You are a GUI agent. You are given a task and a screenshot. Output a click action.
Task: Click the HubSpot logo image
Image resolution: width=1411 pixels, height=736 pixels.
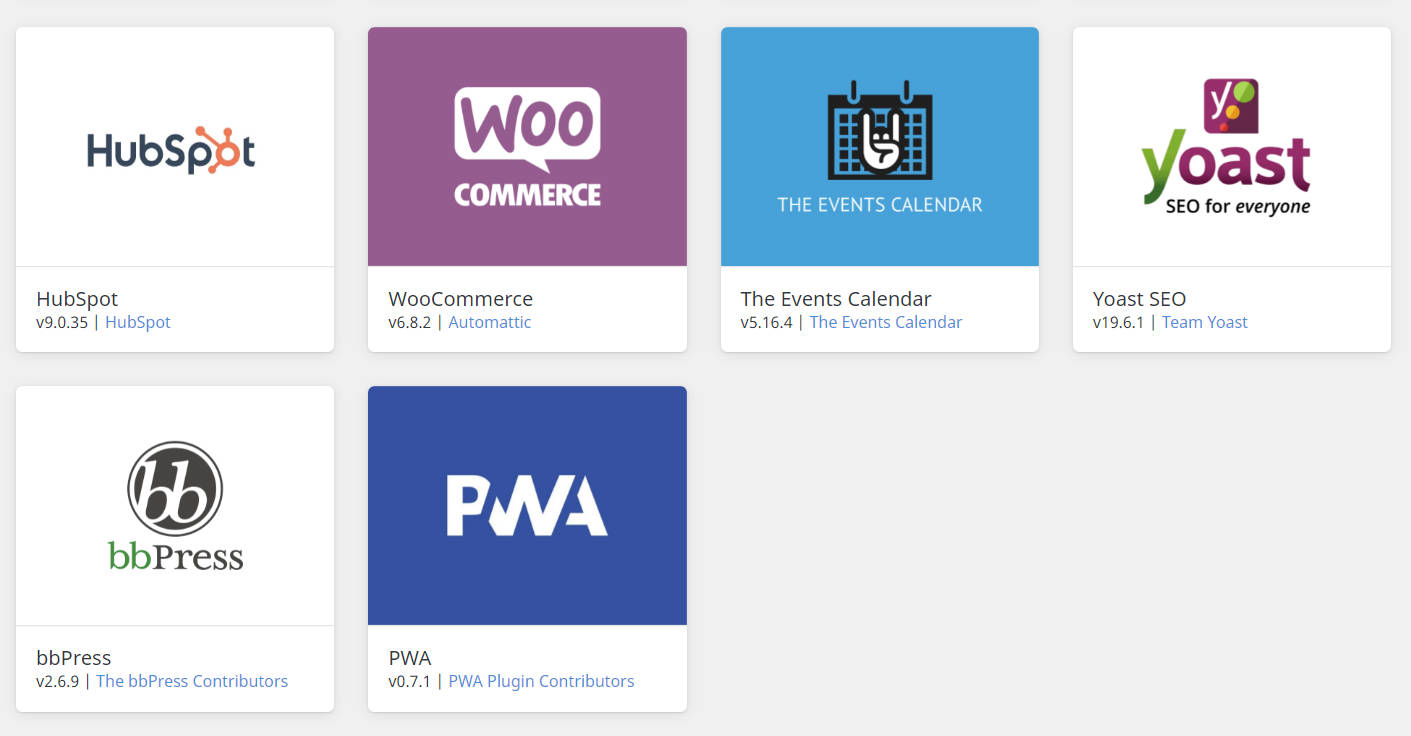coord(175,147)
